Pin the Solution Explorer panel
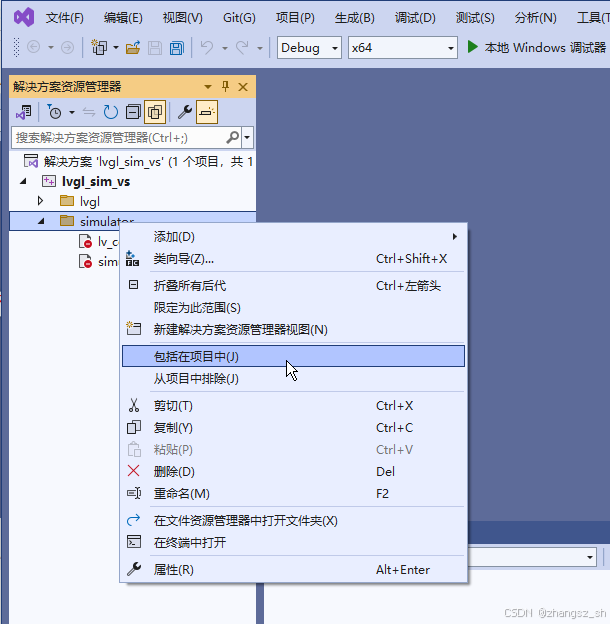 226,86
